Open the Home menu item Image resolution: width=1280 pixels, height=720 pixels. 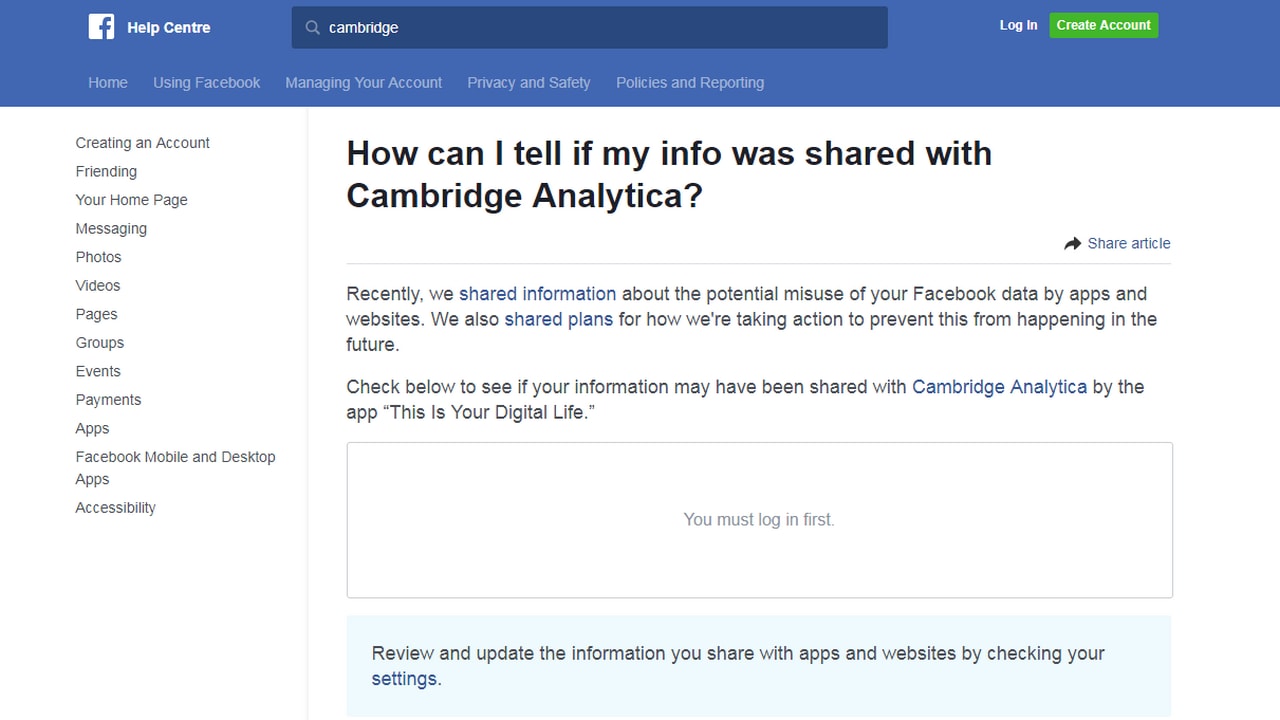108,83
